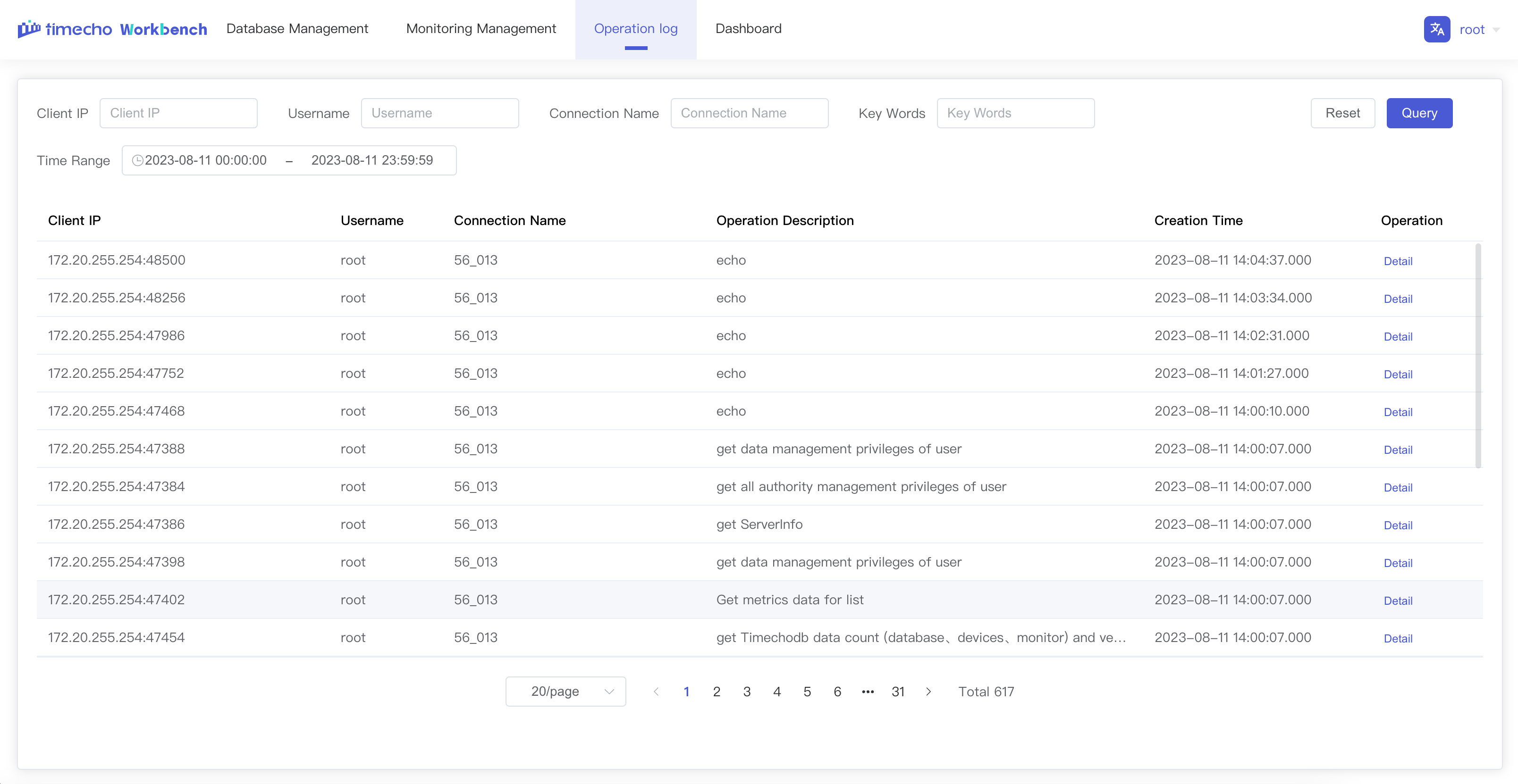The height and width of the screenshot is (784, 1518).
Task: Open the 20/page size dropdown
Action: 566,692
